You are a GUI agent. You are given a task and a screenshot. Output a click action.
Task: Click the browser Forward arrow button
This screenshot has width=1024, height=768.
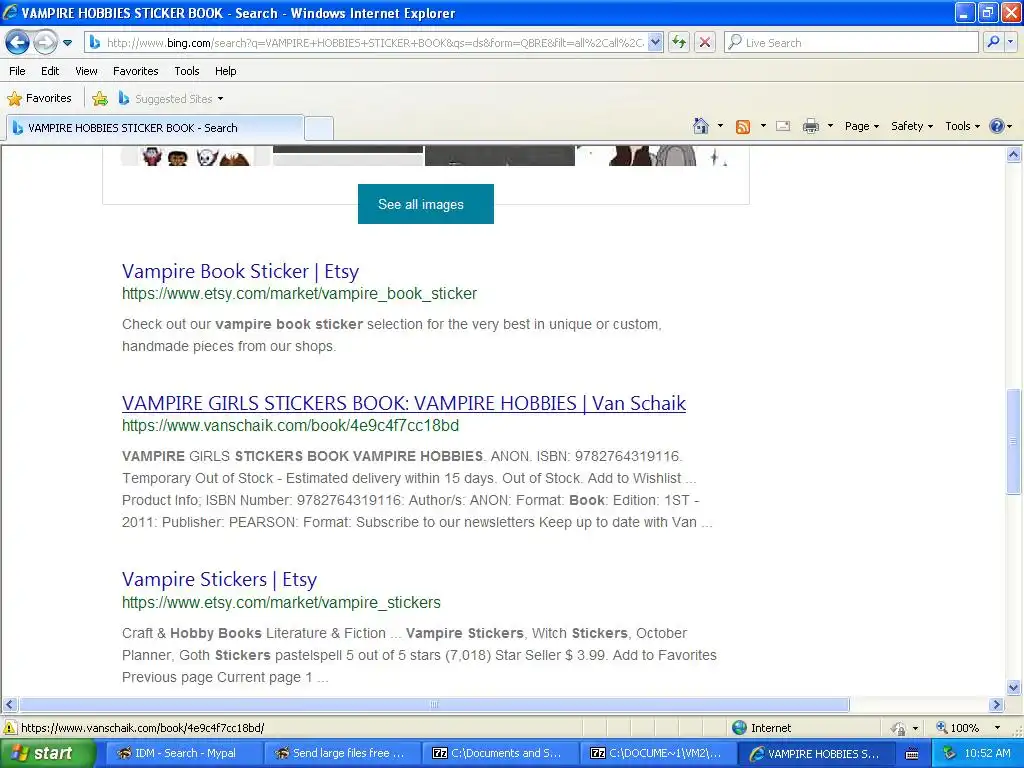(x=45, y=43)
